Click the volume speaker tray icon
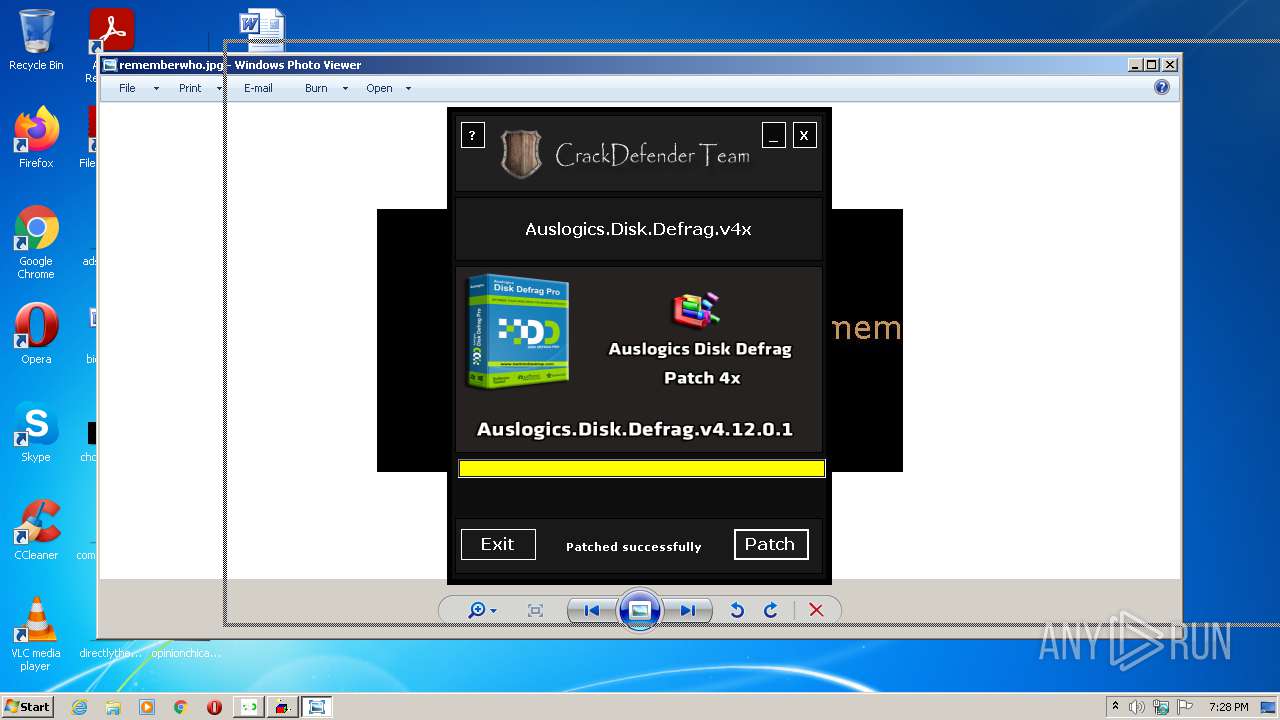The height and width of the screenshot is (720, 1280). (1137, 707)
